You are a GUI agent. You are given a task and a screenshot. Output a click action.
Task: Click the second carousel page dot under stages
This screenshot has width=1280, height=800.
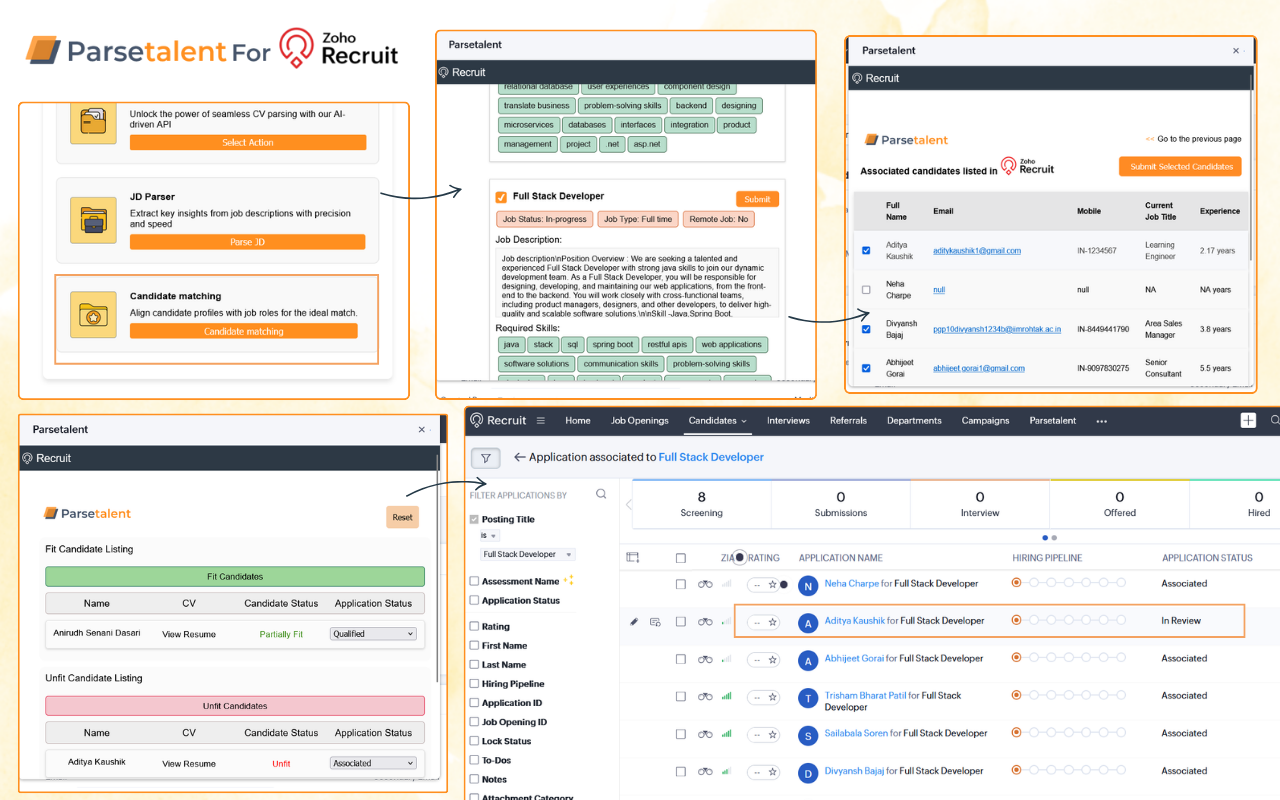1054,538
